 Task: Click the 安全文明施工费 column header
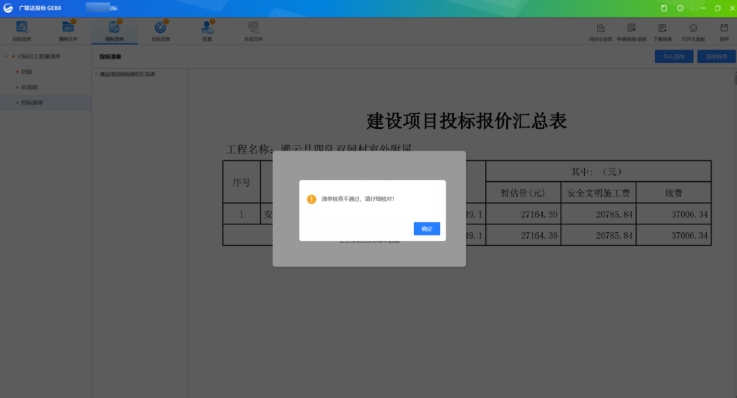pyautogui.click(x=598, y=193)
